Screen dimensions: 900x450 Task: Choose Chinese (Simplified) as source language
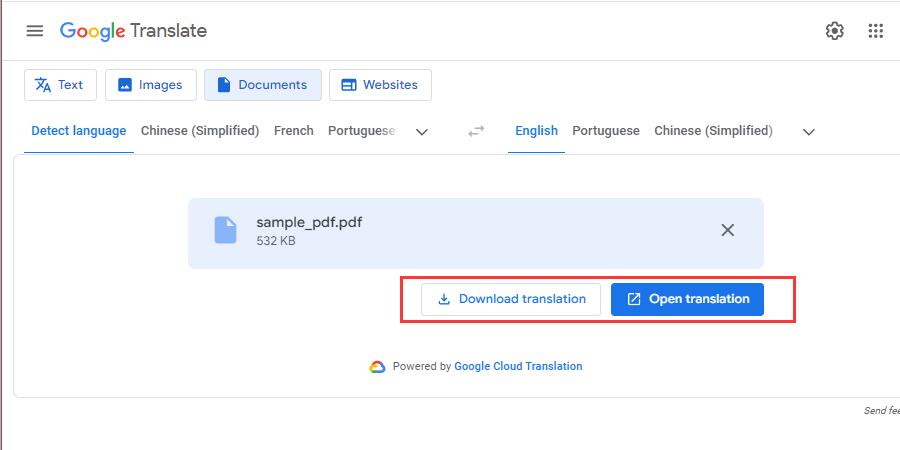click(x=200, y=131)
